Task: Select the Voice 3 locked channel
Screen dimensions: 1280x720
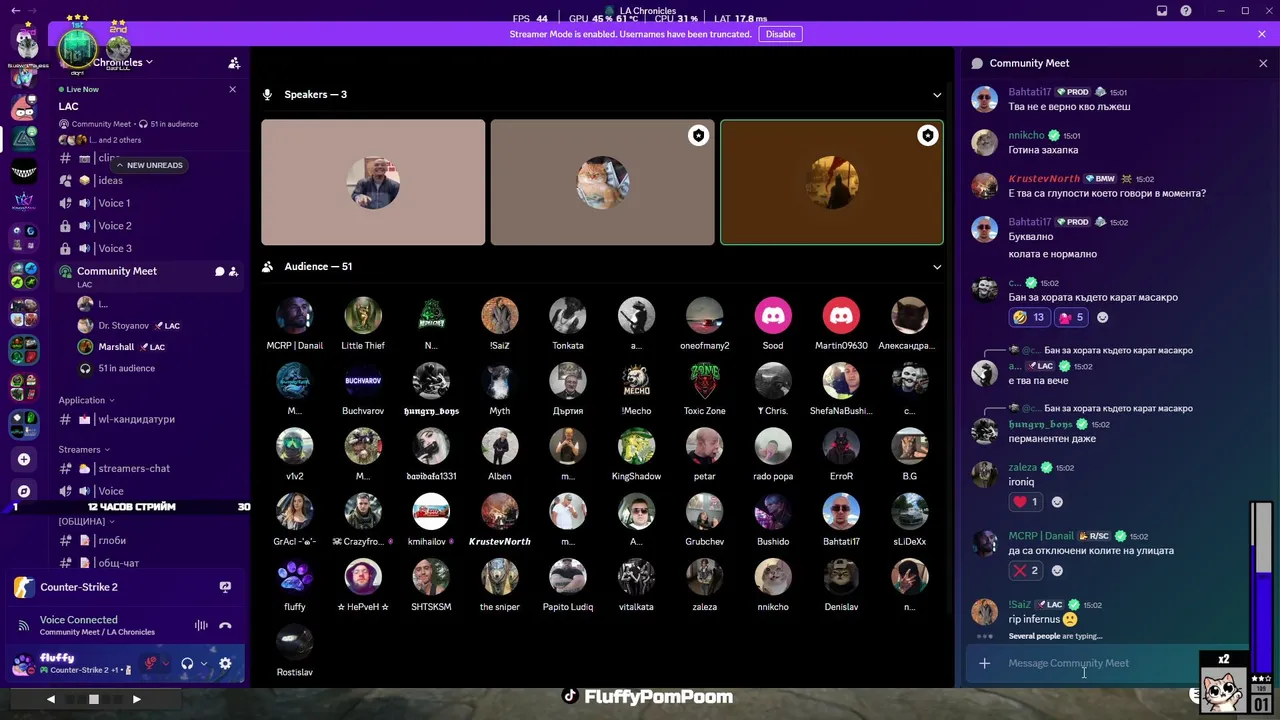Action: tap(149, 248)
